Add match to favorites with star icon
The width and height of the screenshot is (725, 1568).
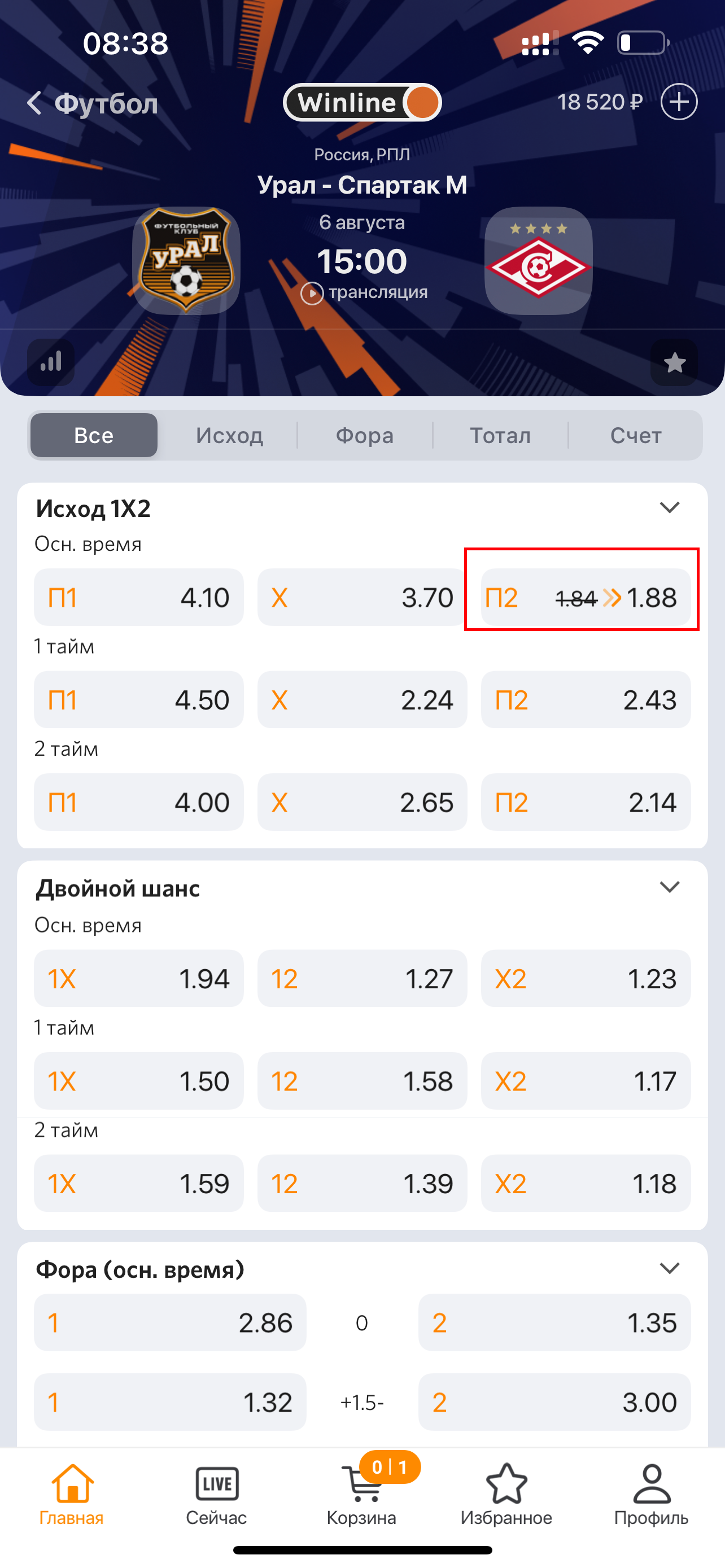674,363
